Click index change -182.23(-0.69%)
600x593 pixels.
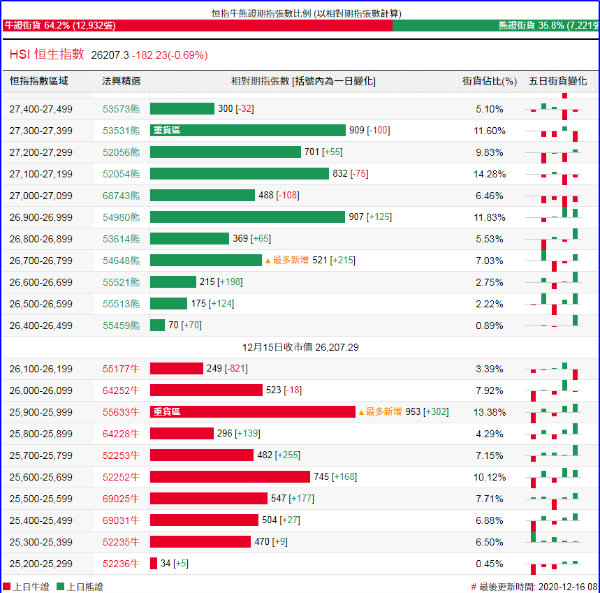pos(170,55)
